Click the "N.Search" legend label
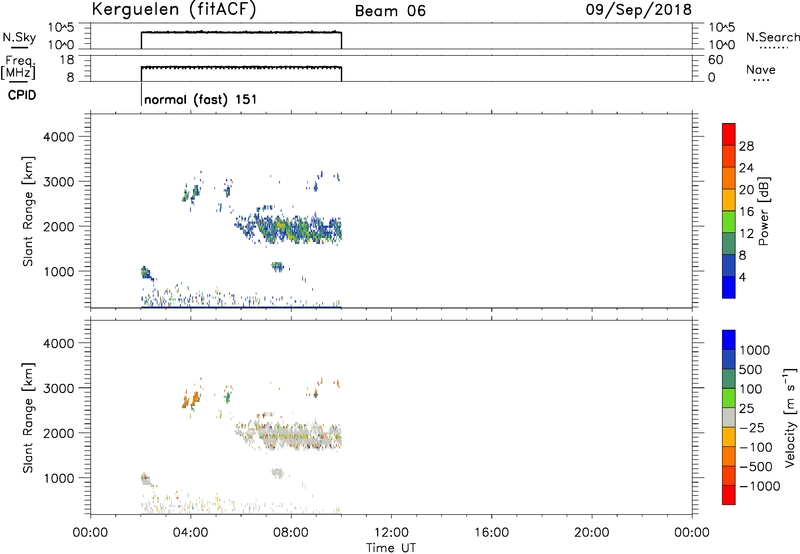Viewport: 800px width, 554px height. pos(772,37)
